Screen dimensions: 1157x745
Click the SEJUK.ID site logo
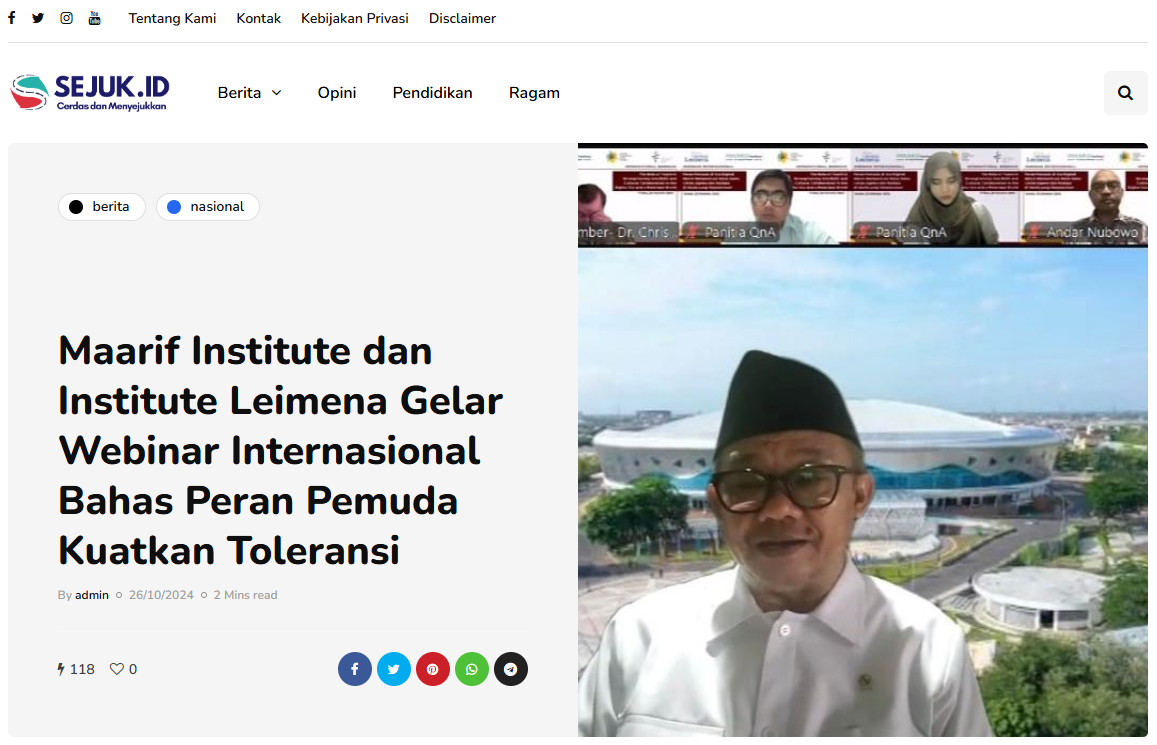[89, 92]
